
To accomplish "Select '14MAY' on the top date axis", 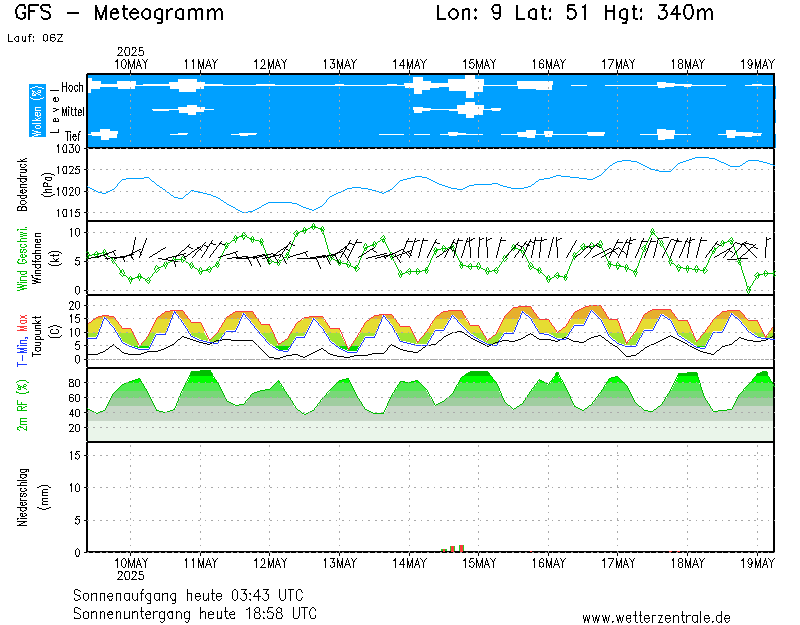I will [x=410, y=65].
